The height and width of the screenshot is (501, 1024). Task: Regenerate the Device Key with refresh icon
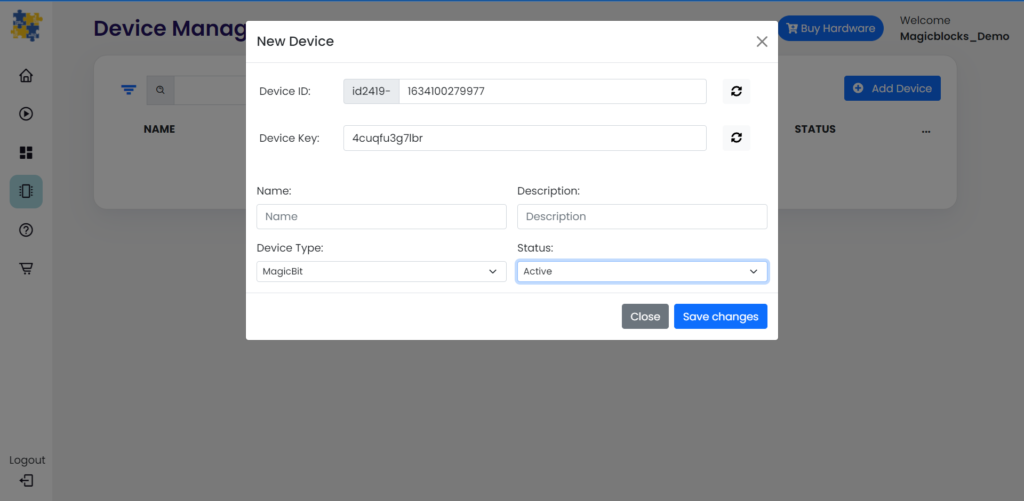coord(736,138)
